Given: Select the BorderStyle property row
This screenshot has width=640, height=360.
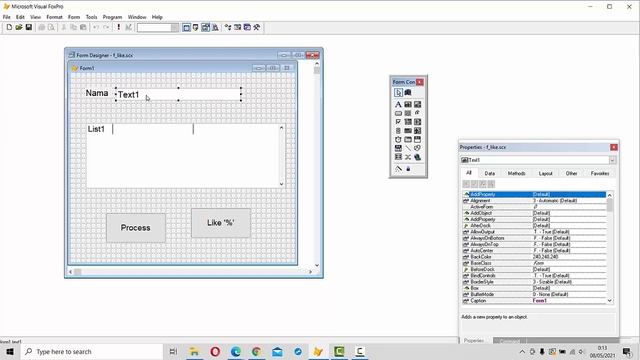Looking at the screenshot, I should point(534,282).
